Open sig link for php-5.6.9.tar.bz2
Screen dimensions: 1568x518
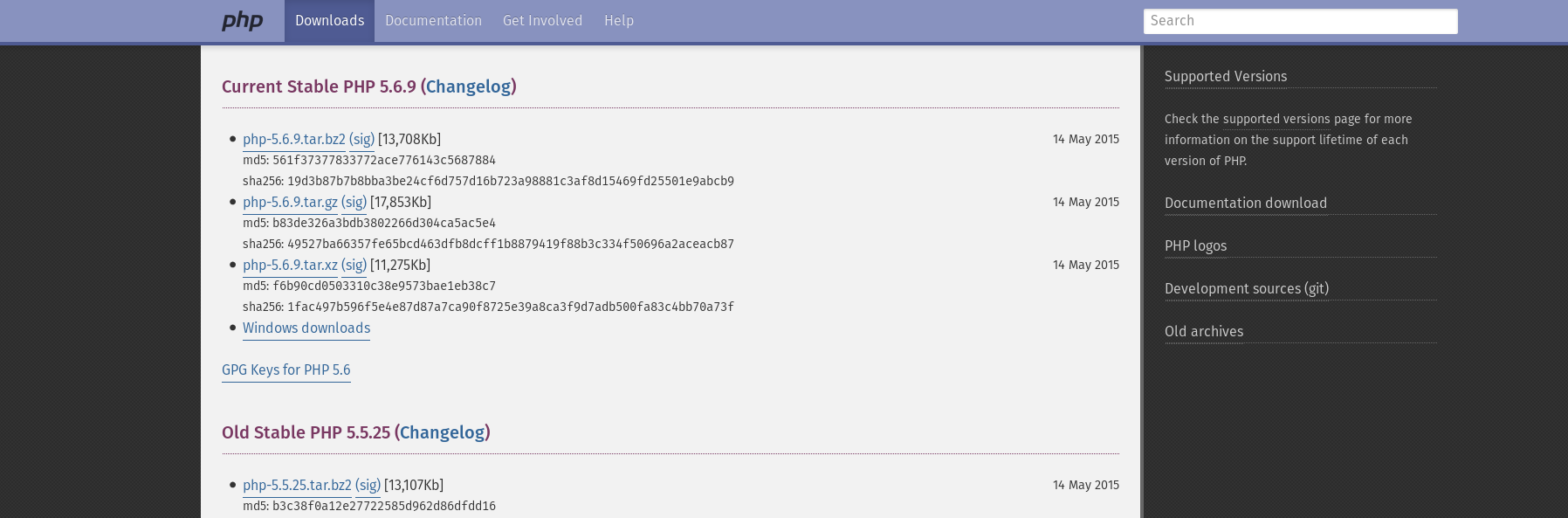pos(361,139)
